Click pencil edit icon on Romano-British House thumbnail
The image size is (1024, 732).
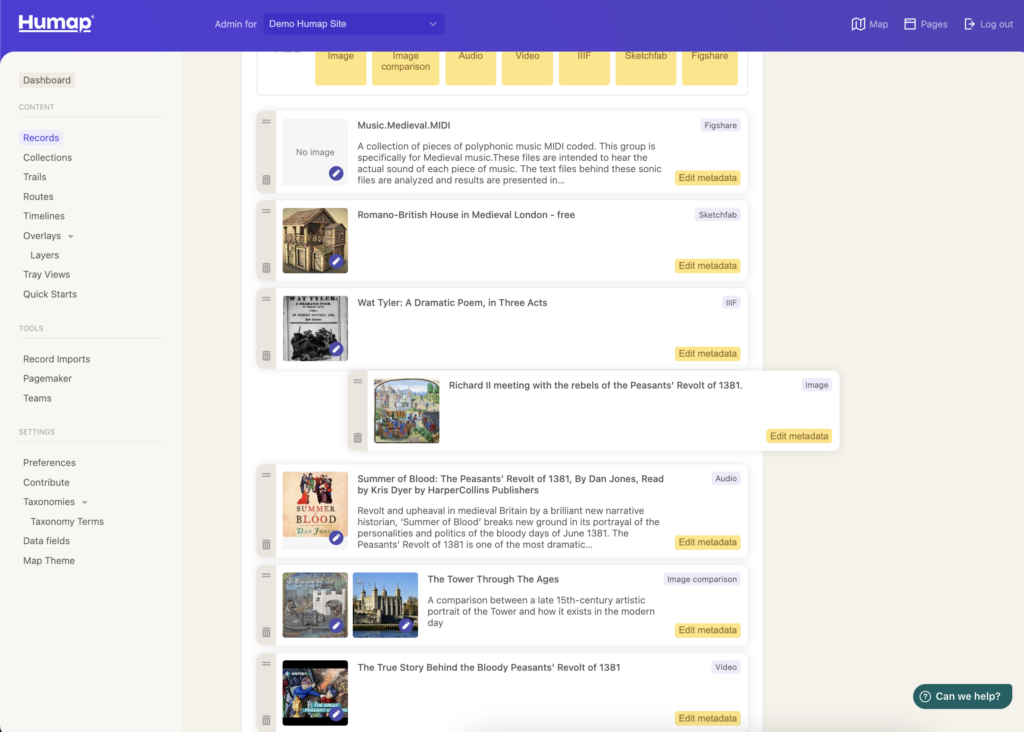pyautogui.click(x=336, y=261)
